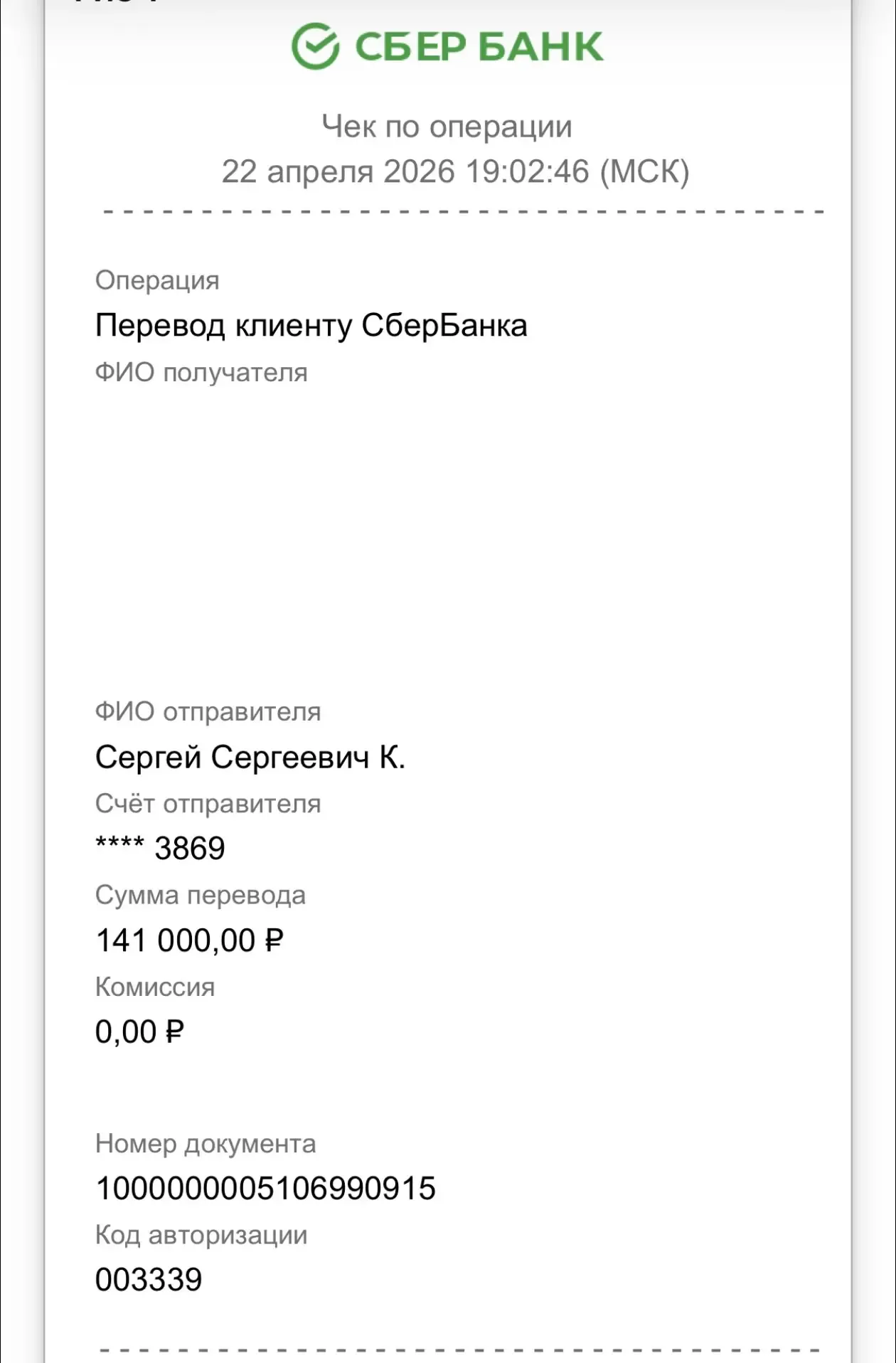The height and width of the screenshot is (1363, 896).
Task: Select the account number ending 3869
Action: click(x=160, y=848)
